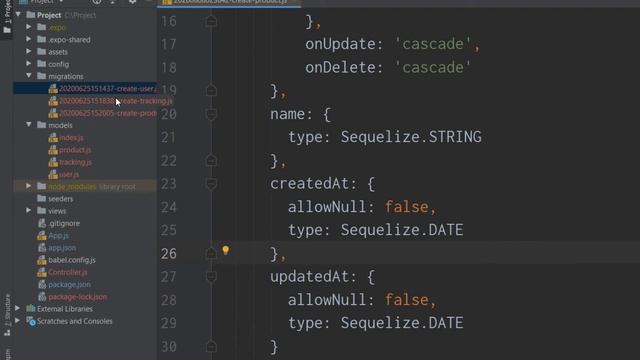640x360 pixels.
Task: Open tracking.js in models
Action: click(x=76, y=162)
